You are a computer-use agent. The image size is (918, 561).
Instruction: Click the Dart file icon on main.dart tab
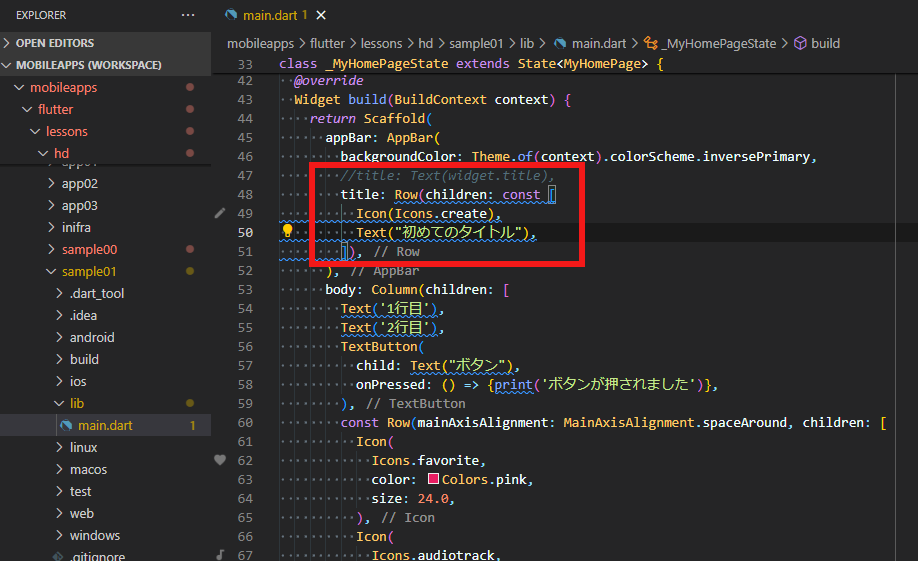click(232, 15)
